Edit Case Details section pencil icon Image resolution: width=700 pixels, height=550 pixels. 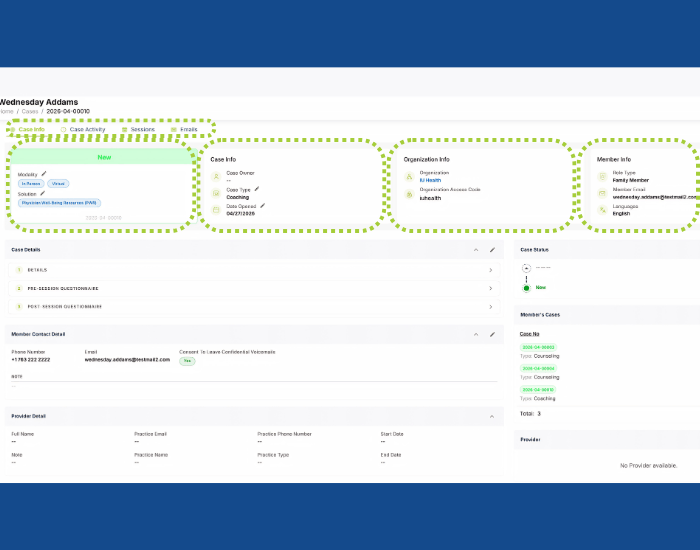point(492,250)
